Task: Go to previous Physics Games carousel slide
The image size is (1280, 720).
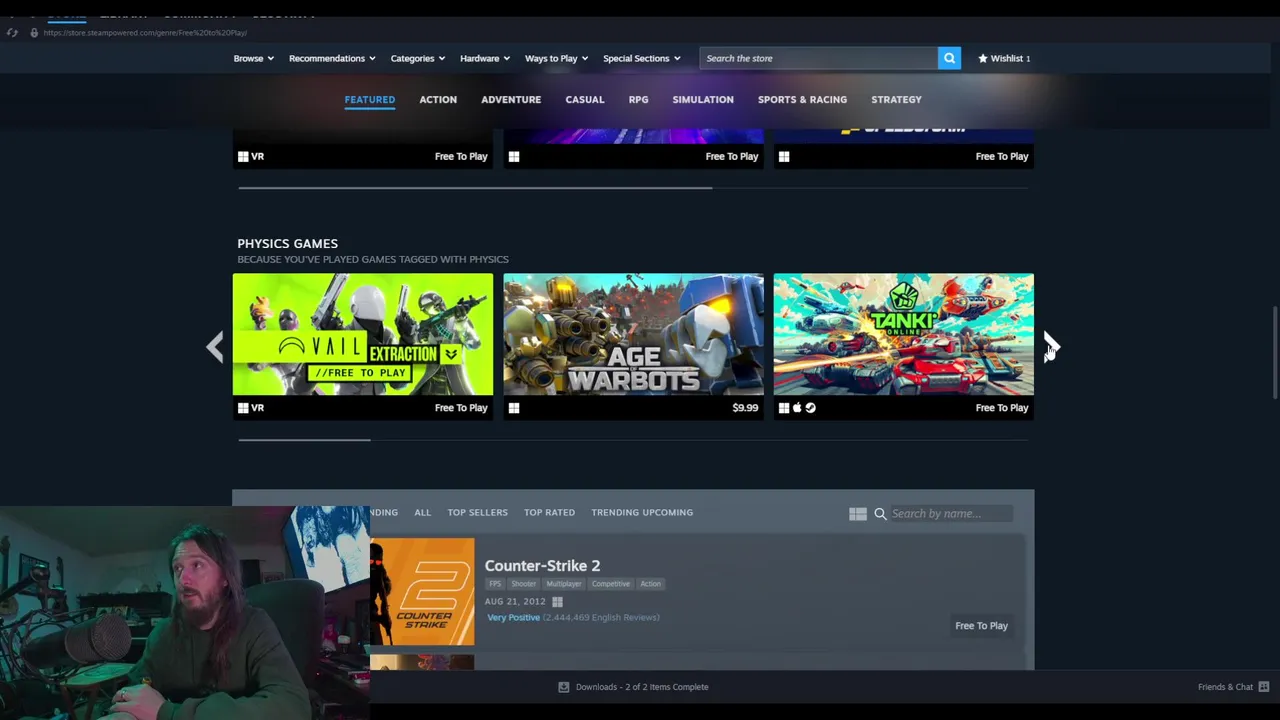Action: [215, 346]
